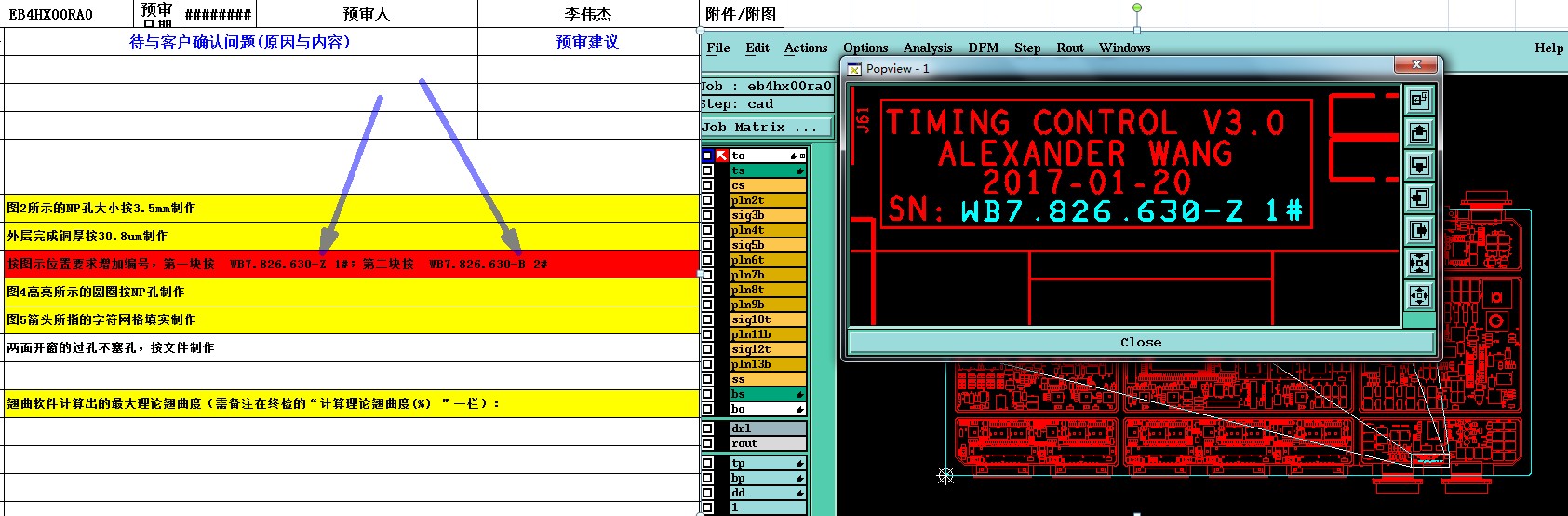Open the Edit menu
The height and width of the screenshot is (516, 1568).
point(757,48)
